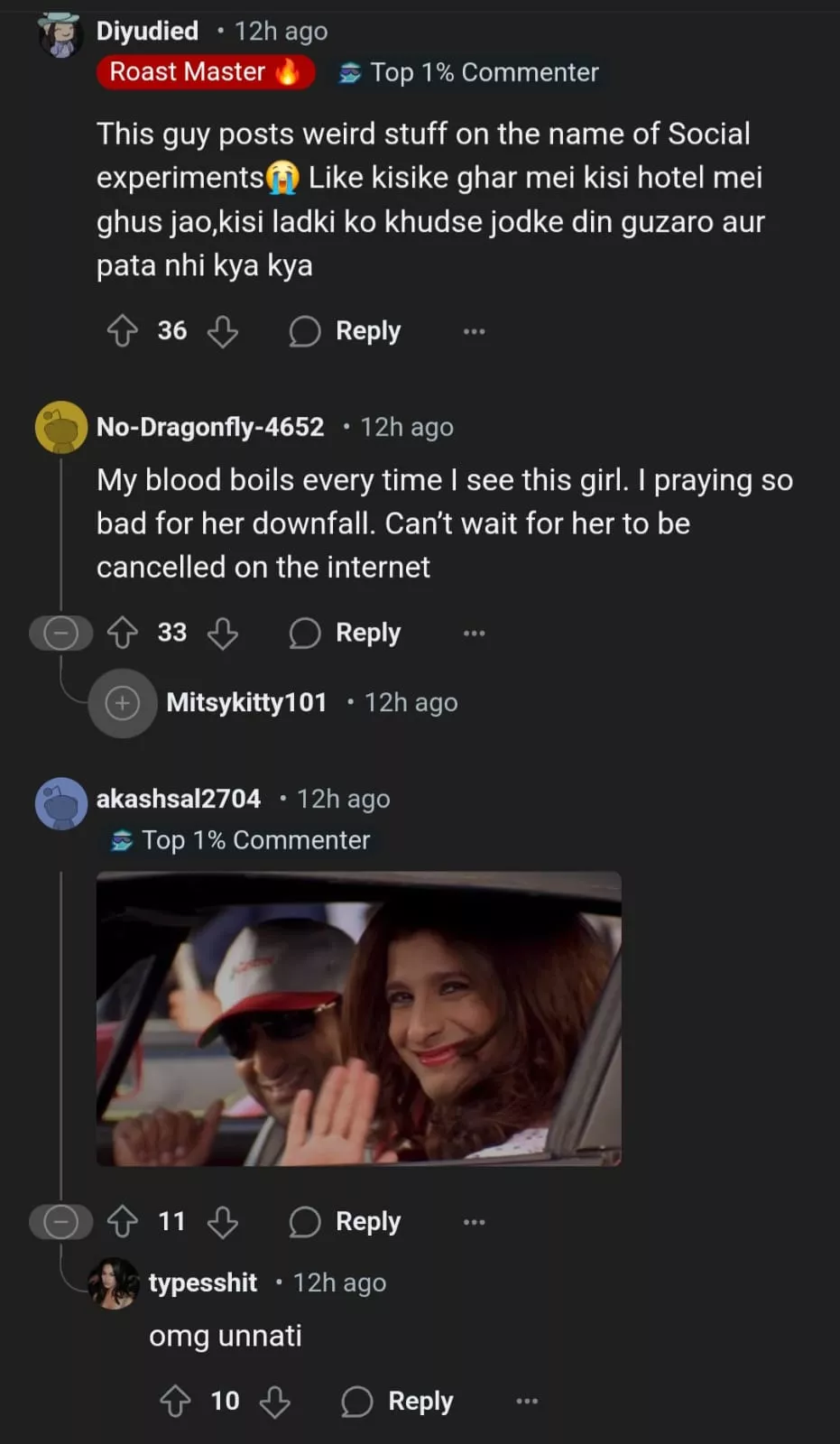This screenshot has height=1444, width=840.
Task: Open more options on No-Dragonfly-4652's comment
Action: (x=474, y=633)
